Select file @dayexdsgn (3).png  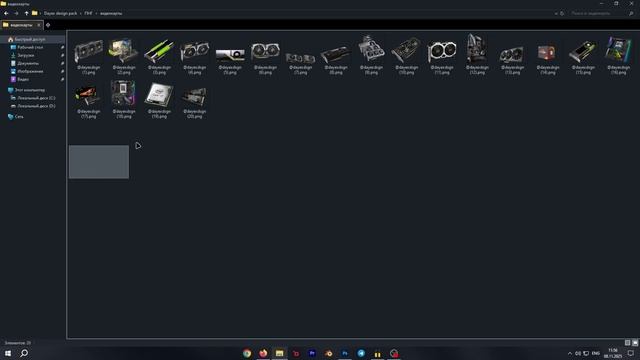coord(159,56)
